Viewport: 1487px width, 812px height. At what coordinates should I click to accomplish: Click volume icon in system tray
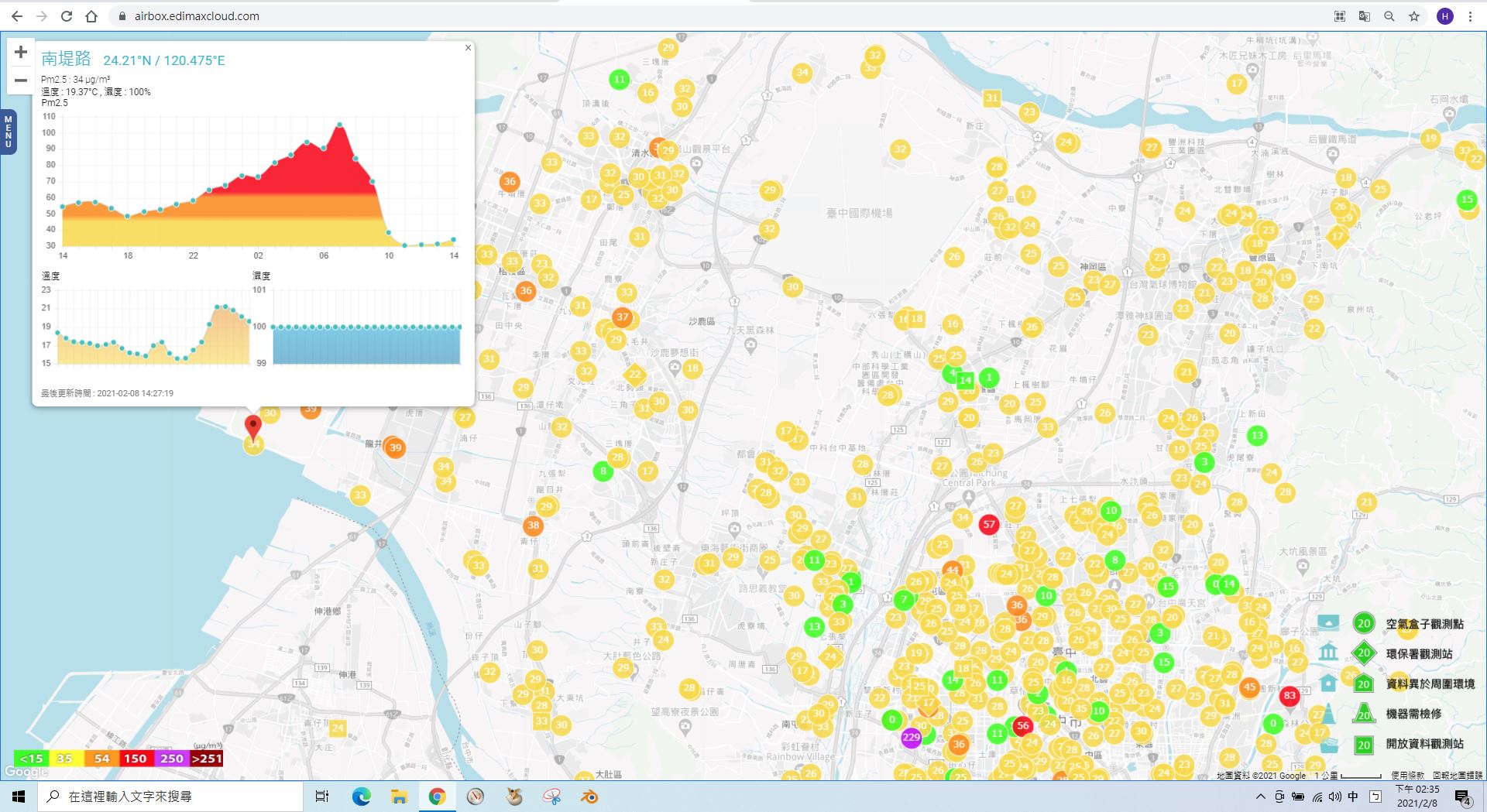1335,797
